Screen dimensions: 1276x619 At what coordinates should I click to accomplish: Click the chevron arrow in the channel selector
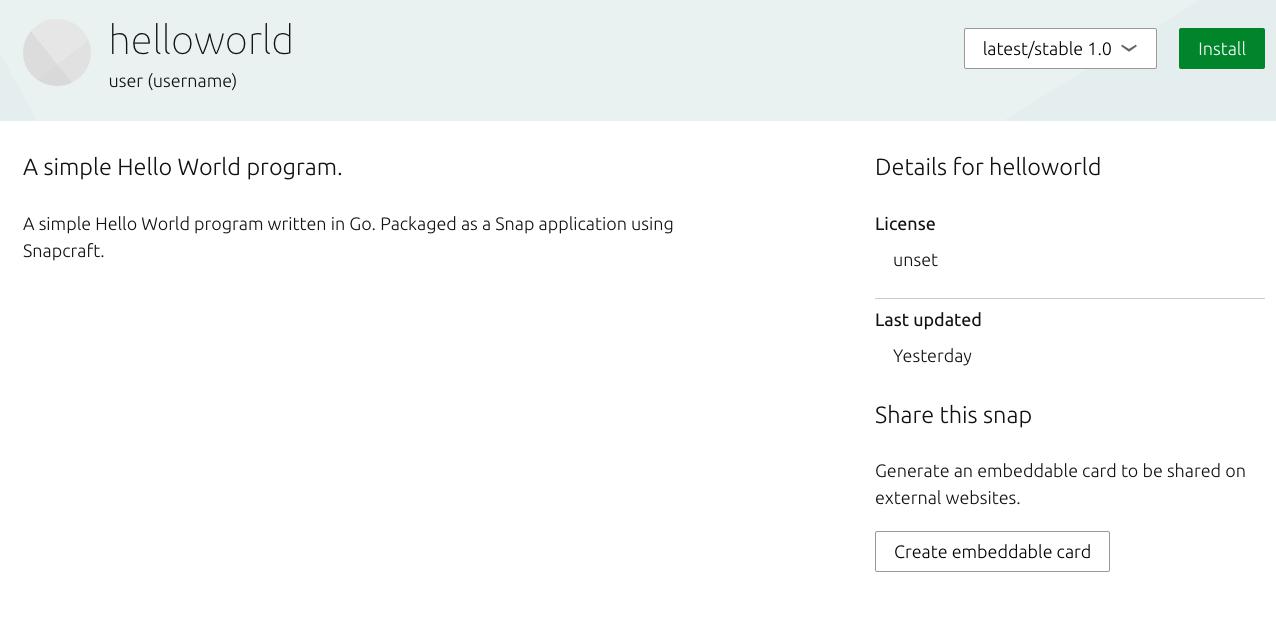1129,49
